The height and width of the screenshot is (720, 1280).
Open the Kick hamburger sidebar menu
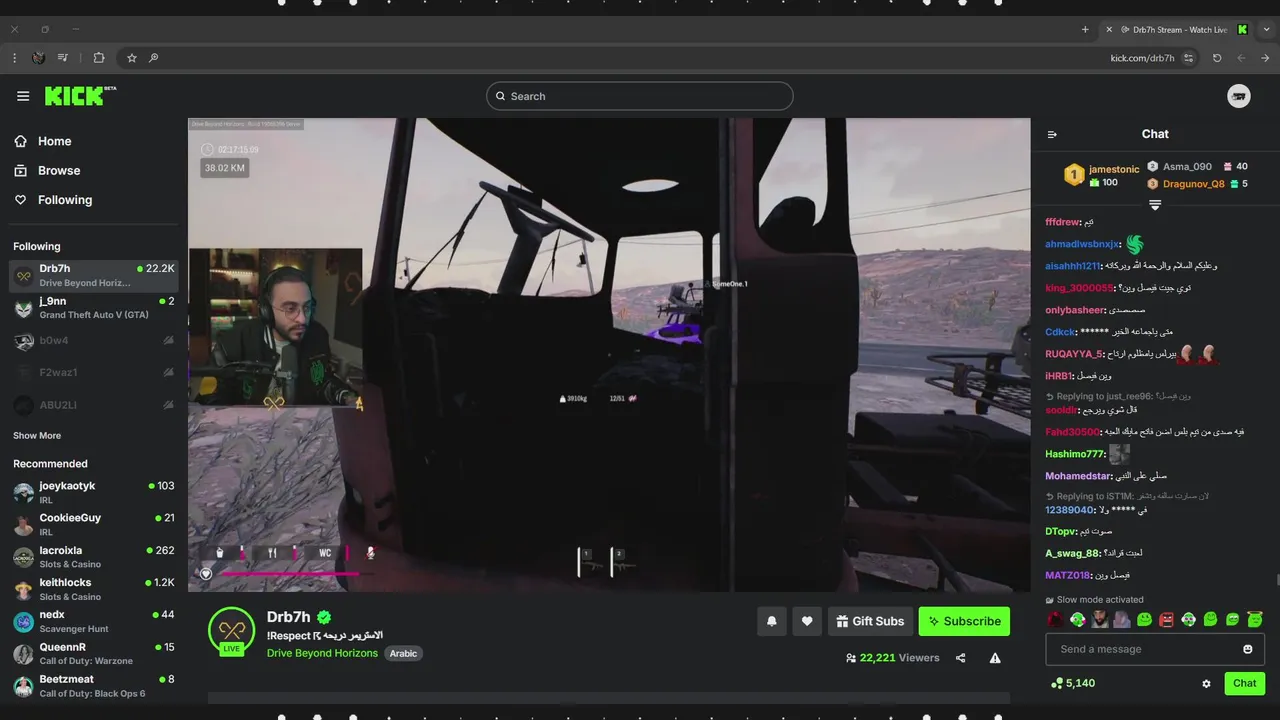coord(23,96)
